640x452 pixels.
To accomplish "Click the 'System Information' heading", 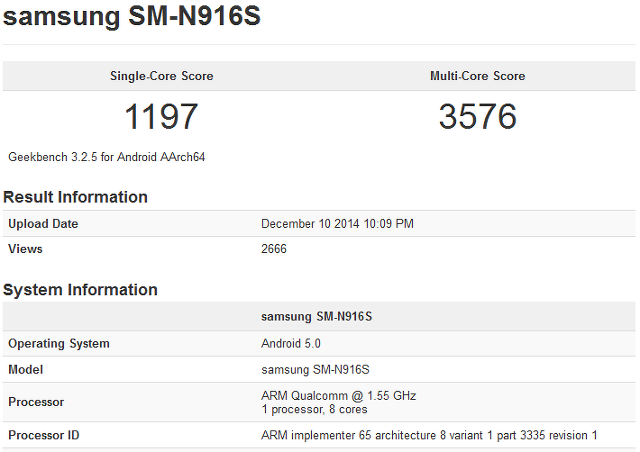I will (x=80, y=290).
